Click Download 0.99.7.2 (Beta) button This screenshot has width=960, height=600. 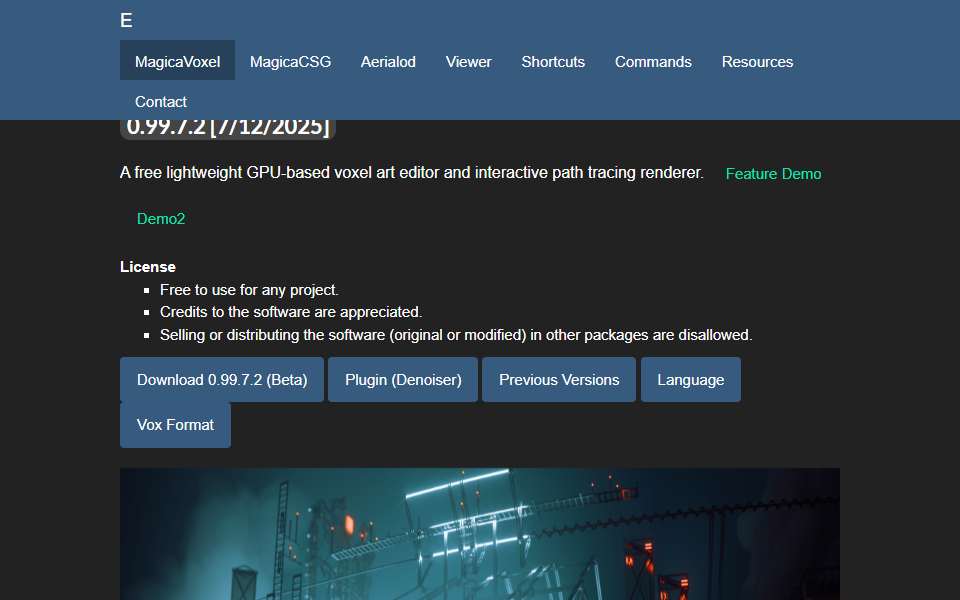pyautogui.click(x=222, y=380)
